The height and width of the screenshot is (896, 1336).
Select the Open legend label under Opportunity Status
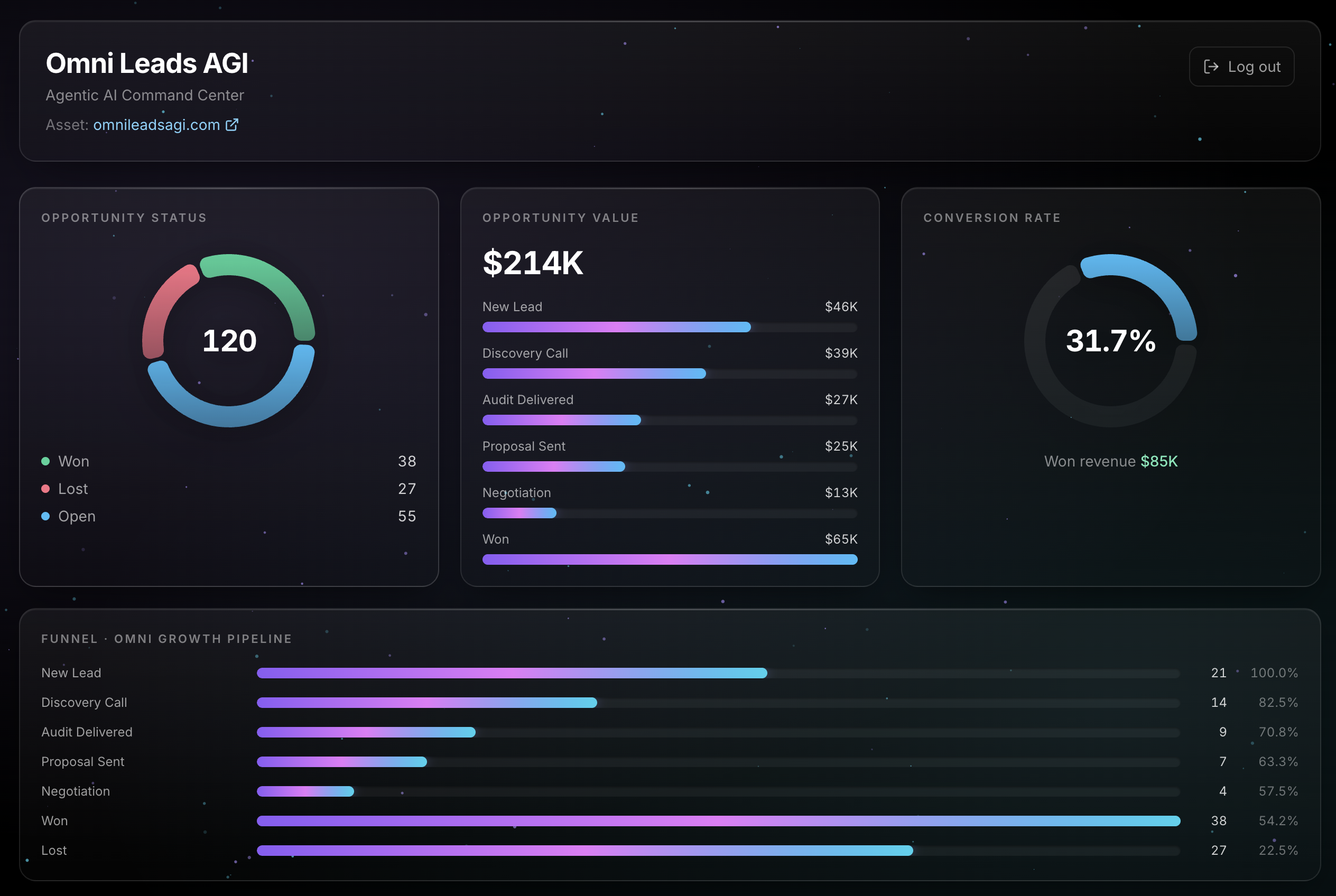(77, 516)
